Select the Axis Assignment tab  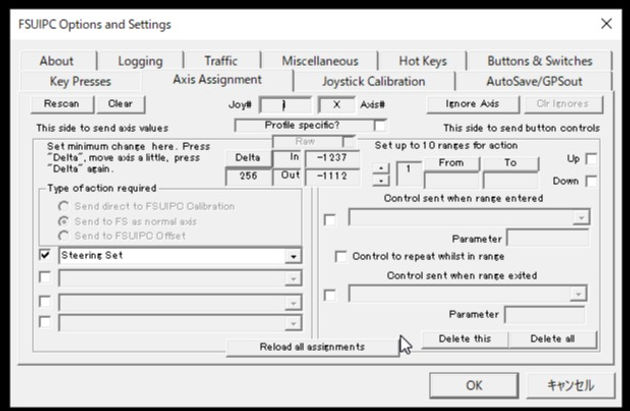click(x=217, y=80)
